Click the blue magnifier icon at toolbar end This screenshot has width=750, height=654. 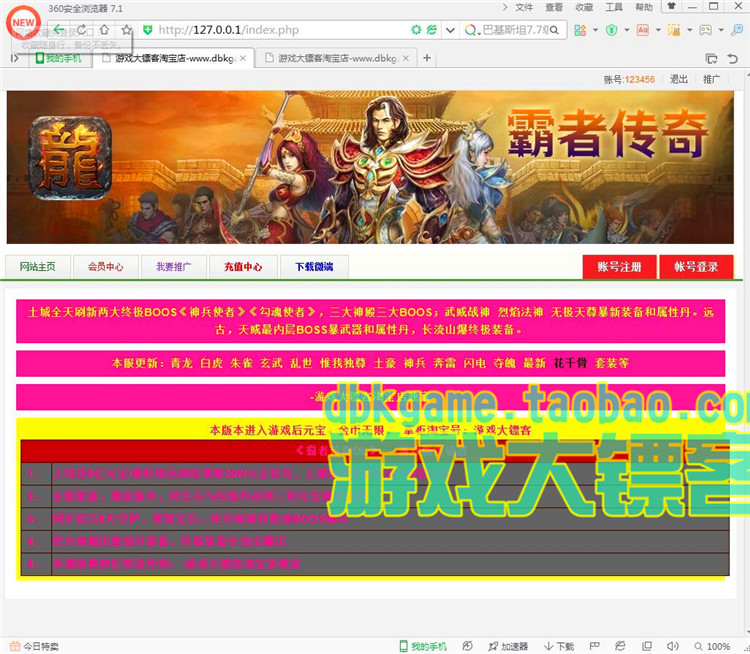737,30
